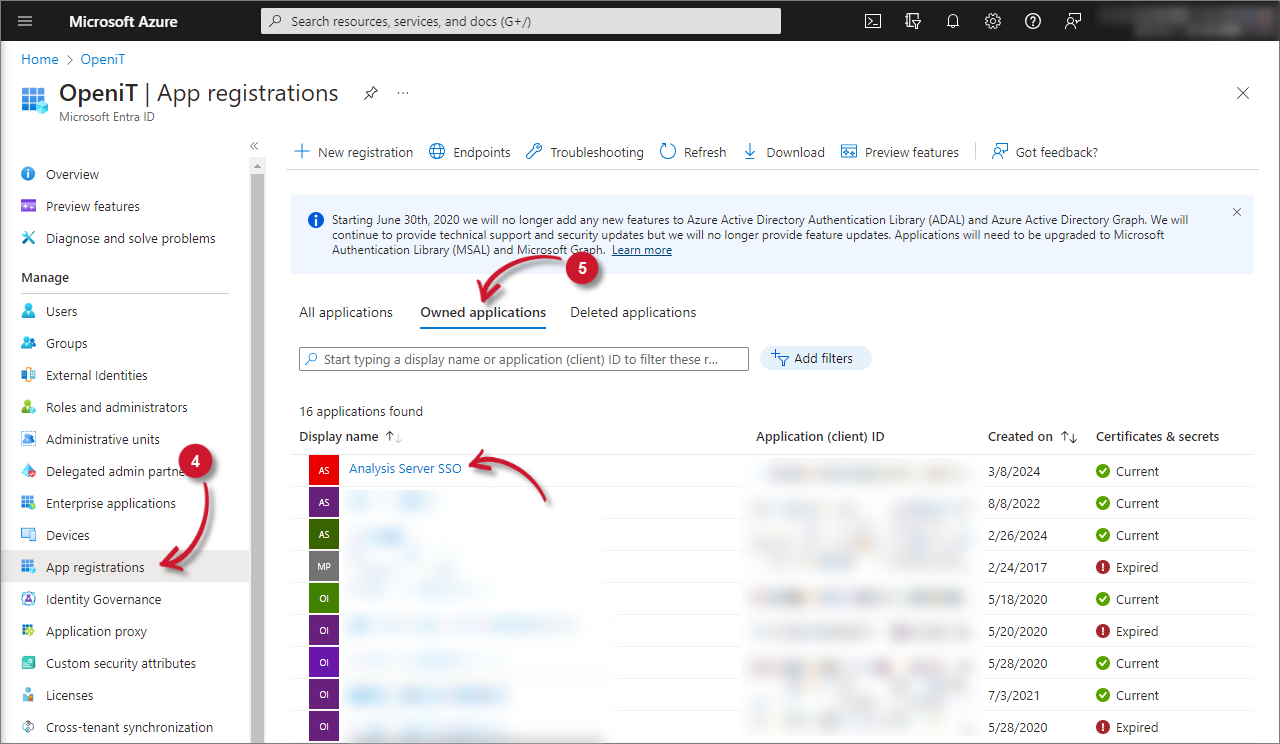
Task: Switch to the Deleted applications tab
Action: click(633, 312)
